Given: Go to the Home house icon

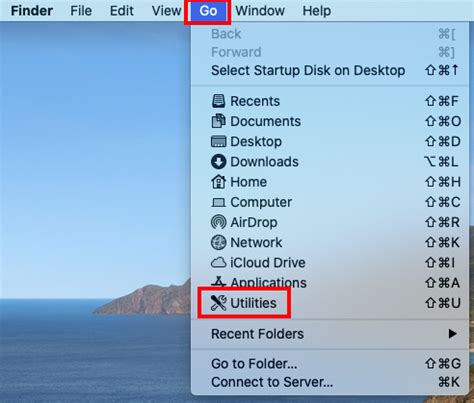Looking at the screenshot, I should click(219, 182).
